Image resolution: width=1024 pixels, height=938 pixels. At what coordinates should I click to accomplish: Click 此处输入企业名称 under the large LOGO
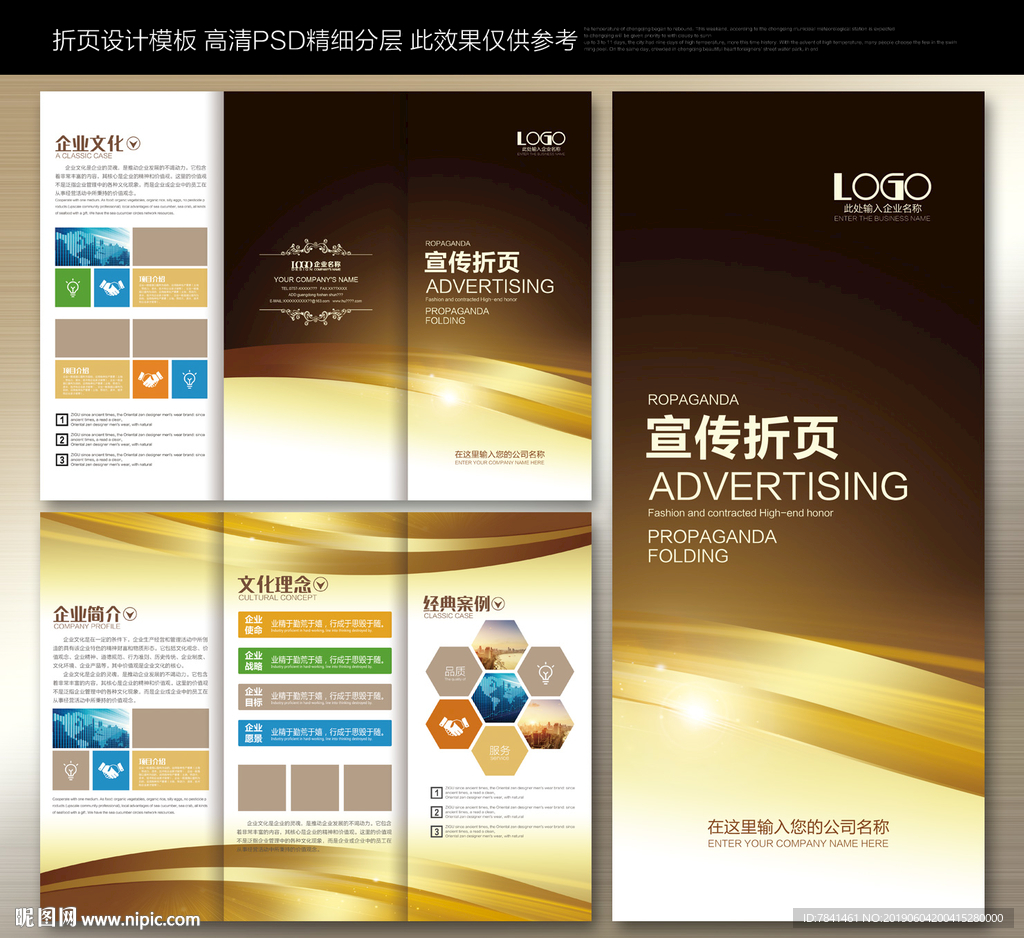coord(882,208)
